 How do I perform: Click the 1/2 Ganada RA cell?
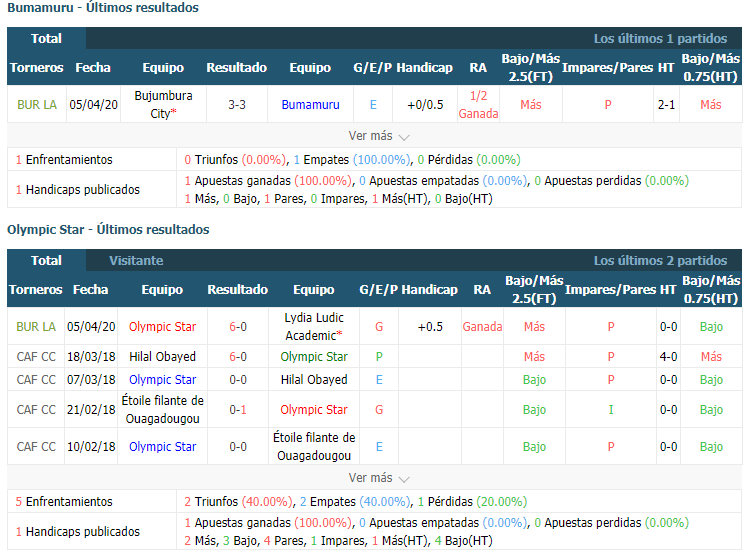(478, 104)
